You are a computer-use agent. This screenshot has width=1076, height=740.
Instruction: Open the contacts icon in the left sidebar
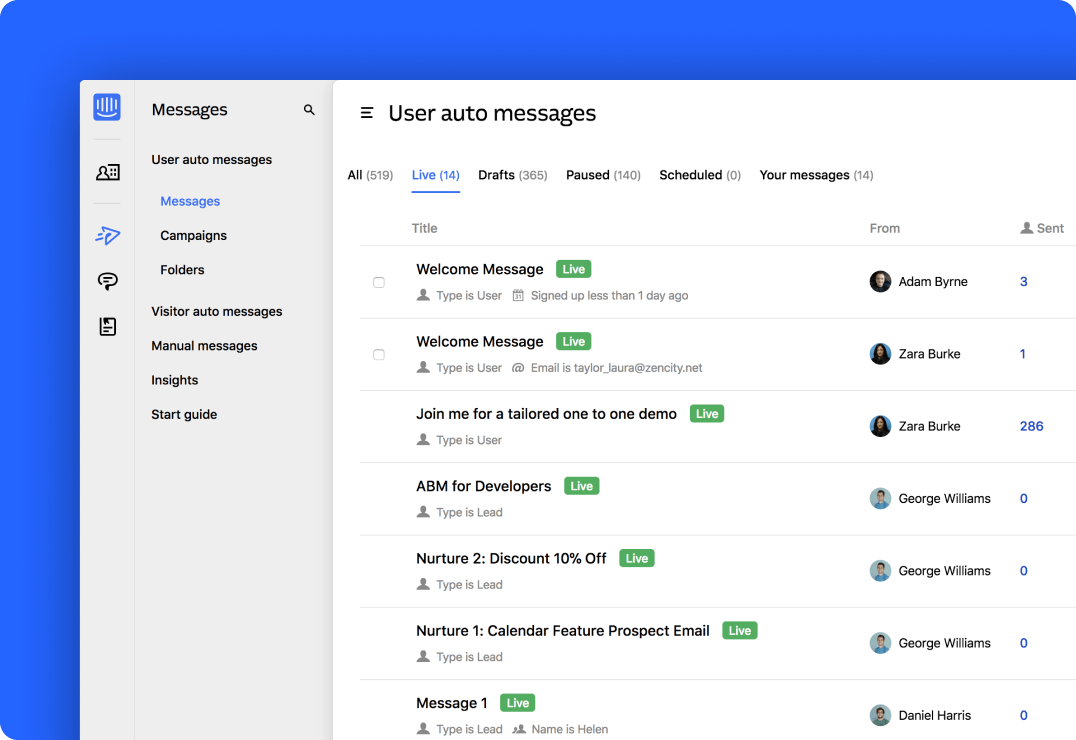tap(106, 171)
